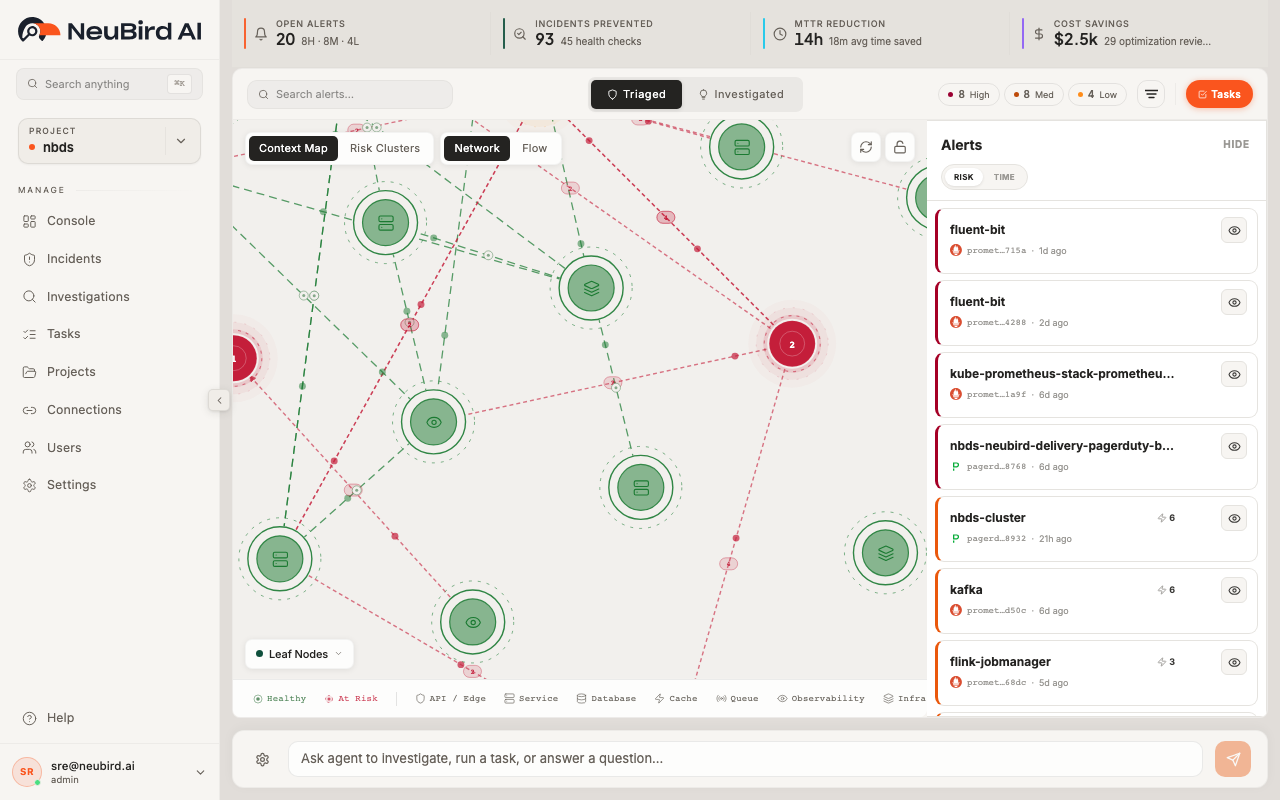This screenshot has width=1280, height=800.
Task: Click the unlock layout icon
Action: click(900, 147)
